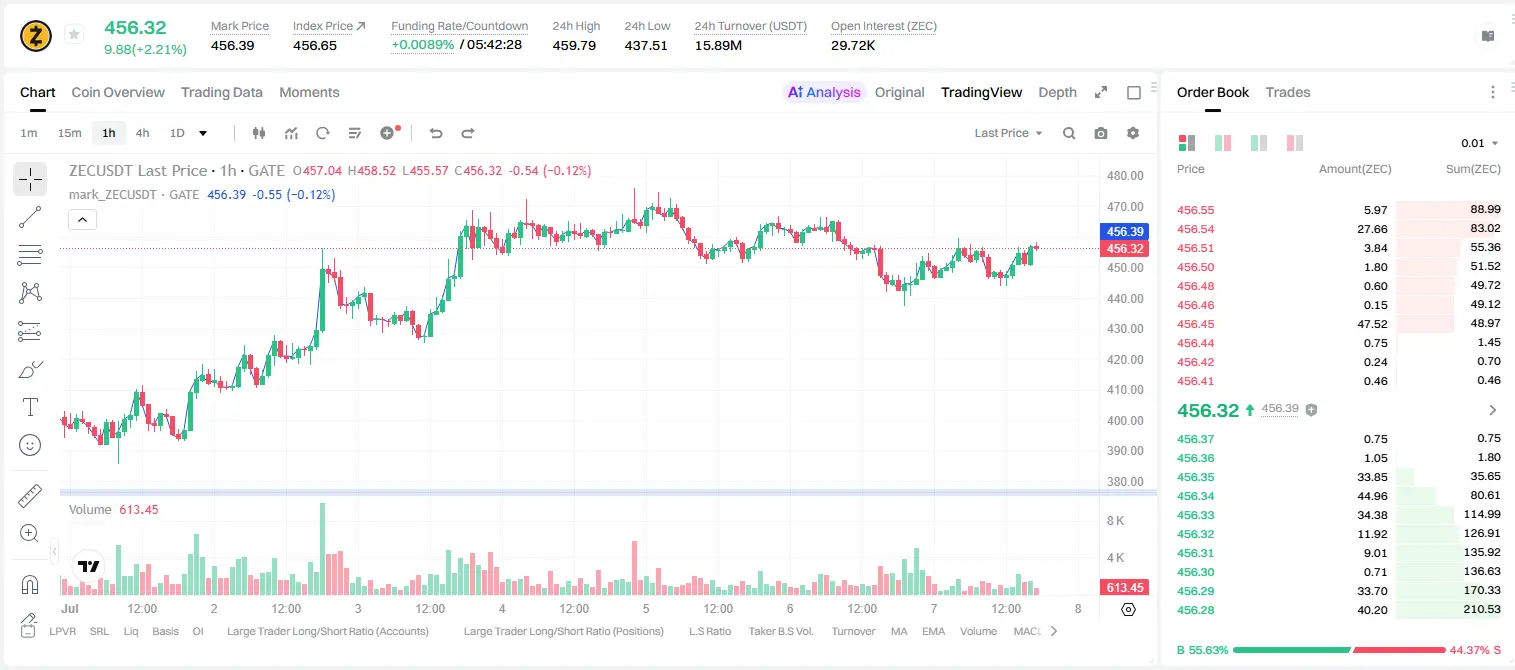
Task: Select the 15m timeframe
Action: (69, 133)
